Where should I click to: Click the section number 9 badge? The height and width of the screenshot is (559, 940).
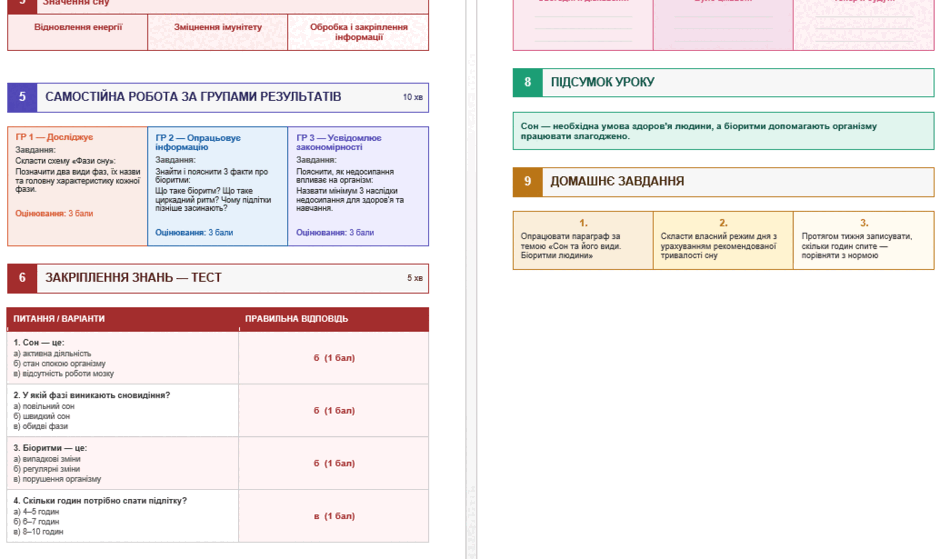(x=528, y=182)
